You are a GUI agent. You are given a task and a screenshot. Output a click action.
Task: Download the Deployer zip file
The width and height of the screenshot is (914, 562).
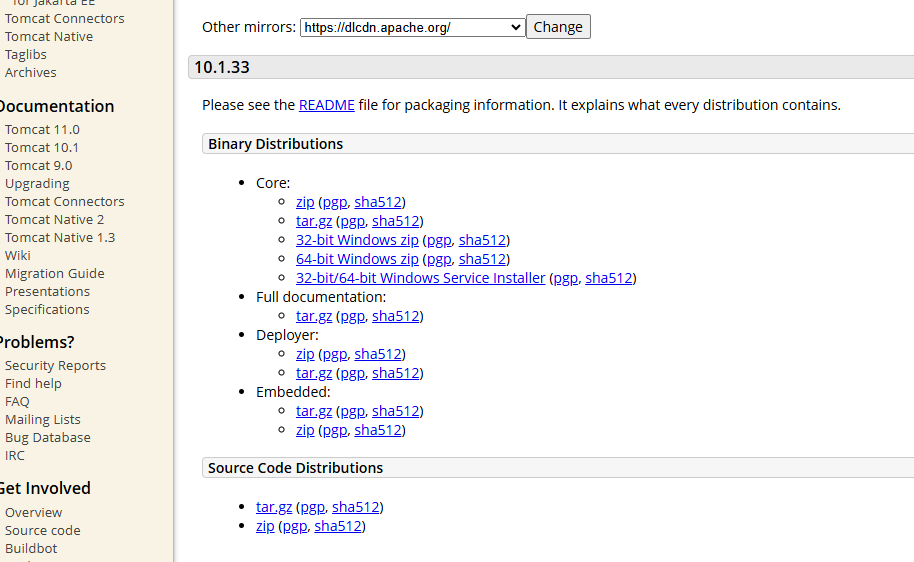(305, 354)
